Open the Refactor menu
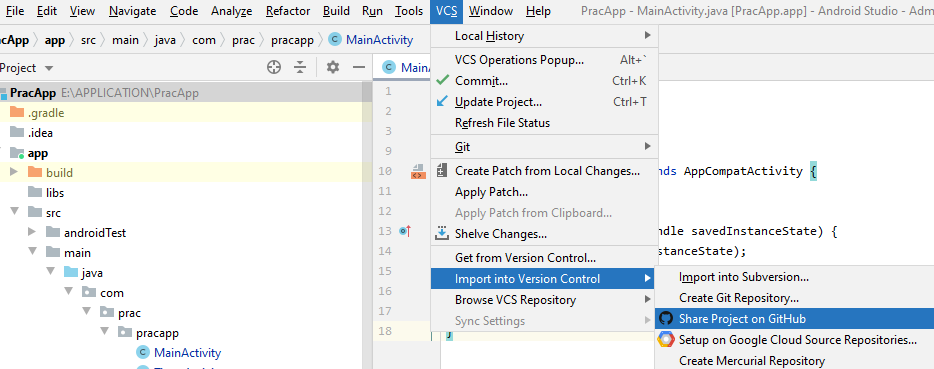 (x=288, y=11)
